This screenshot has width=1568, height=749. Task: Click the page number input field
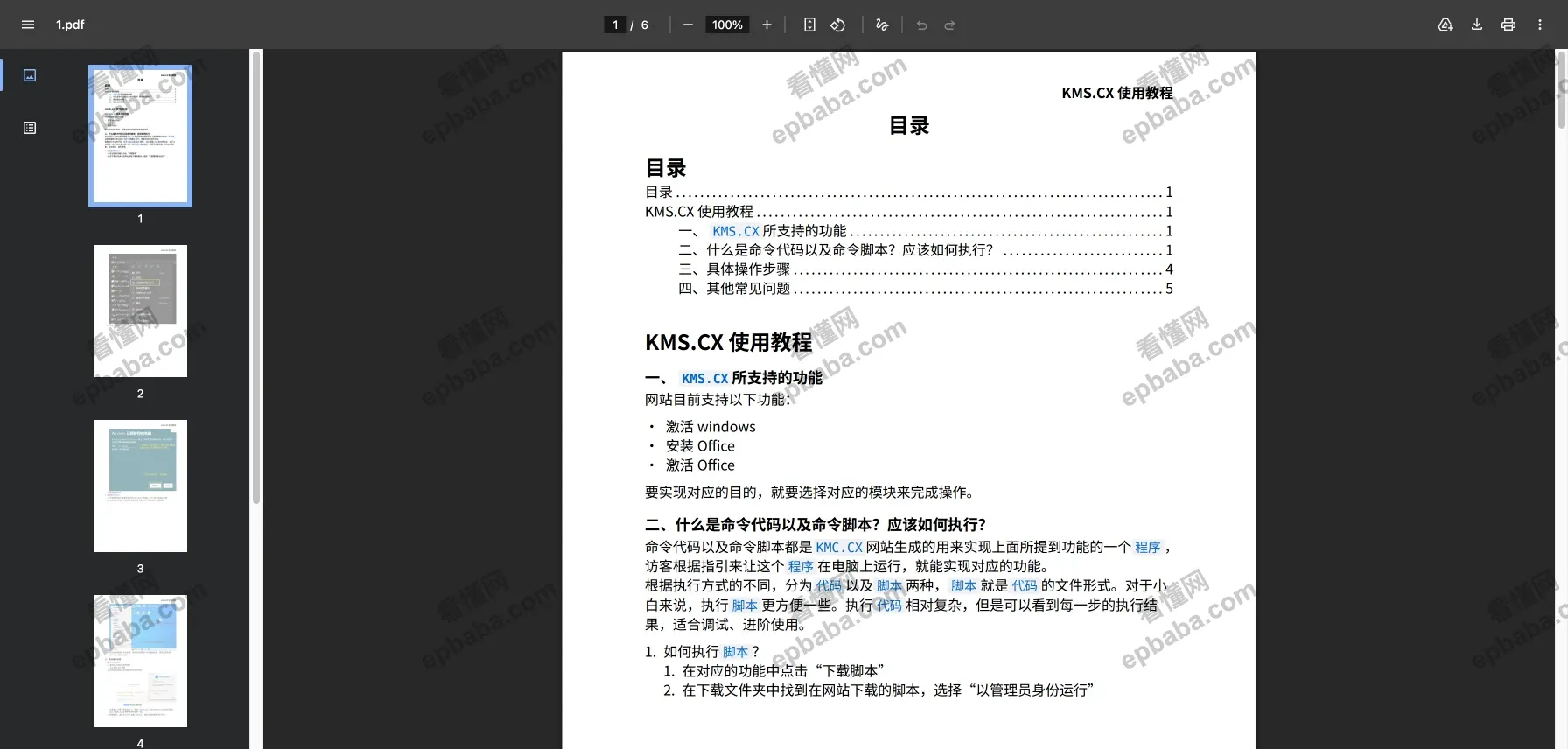point(615,24)
